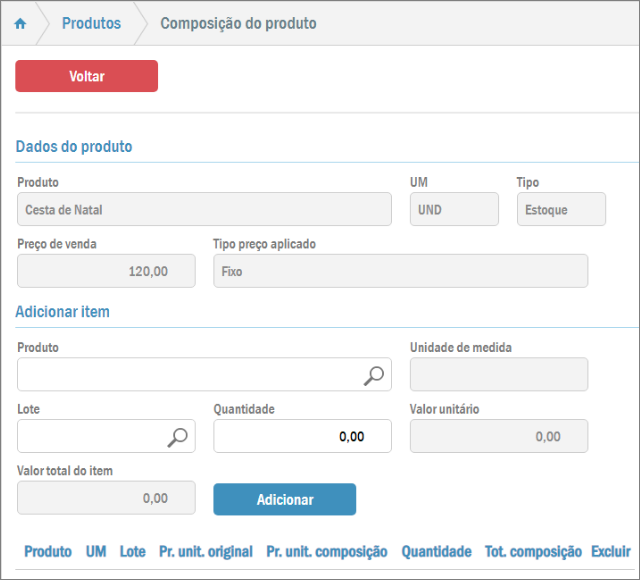Image resolution: width=640 pixels, height=580 pixels.
Task: Click the Unidade de medida field
Action: coord(498,375)
